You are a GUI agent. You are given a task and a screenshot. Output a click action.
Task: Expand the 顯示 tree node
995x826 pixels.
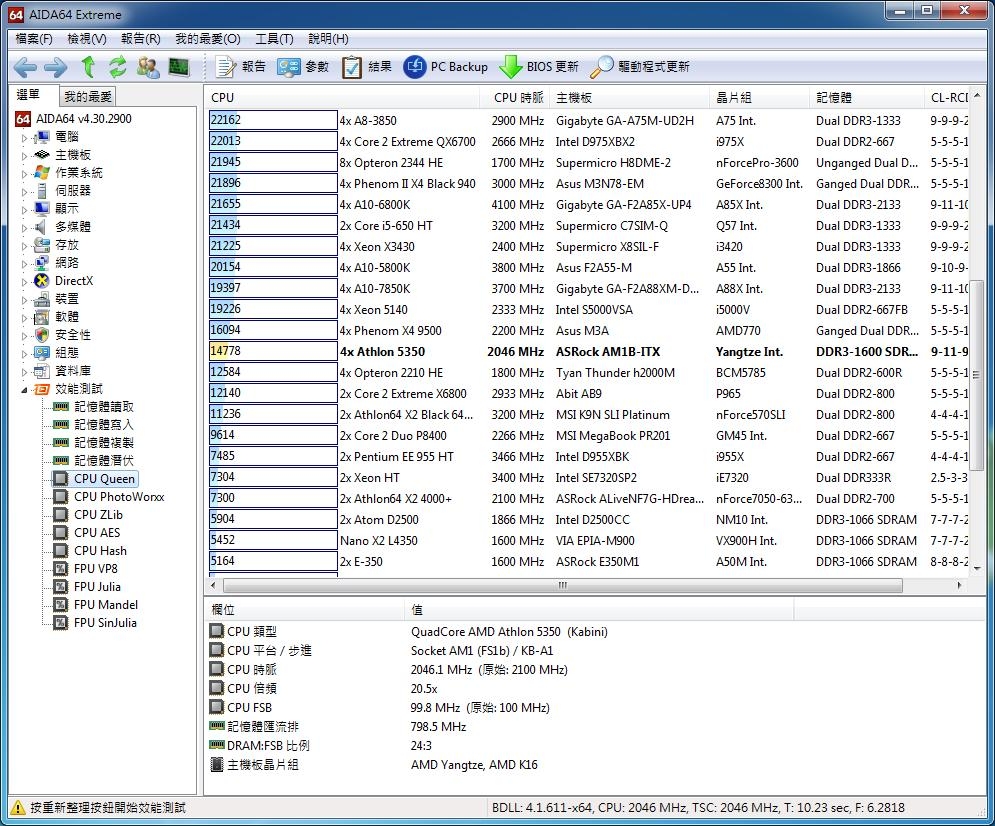[24, 209]
